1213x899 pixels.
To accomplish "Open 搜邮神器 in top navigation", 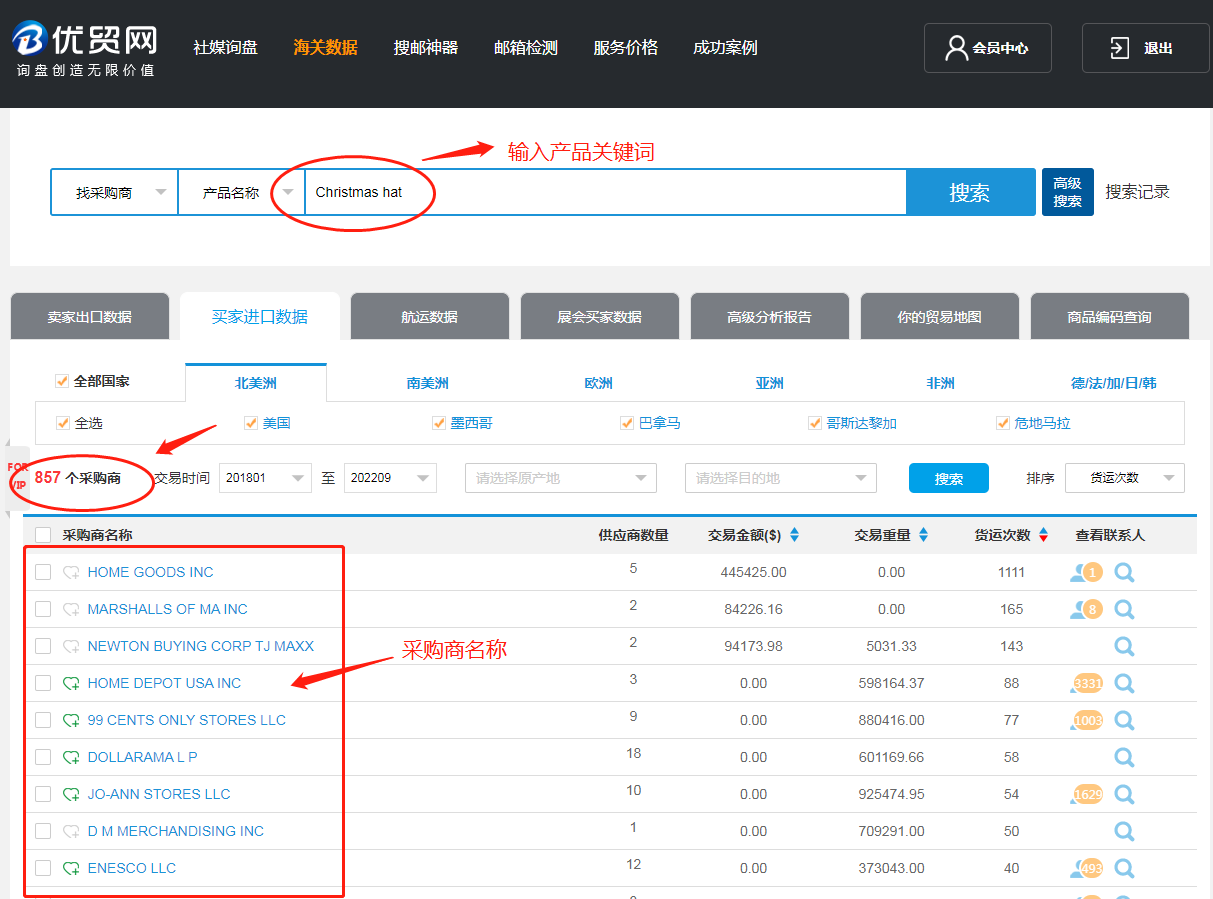I will coord(425,48).
